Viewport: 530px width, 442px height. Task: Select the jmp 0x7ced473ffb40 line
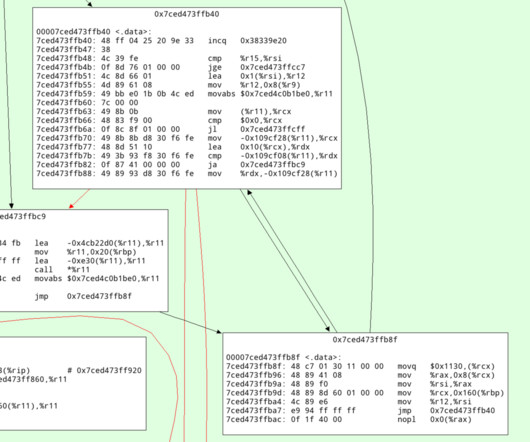click(x=361, y=410)
